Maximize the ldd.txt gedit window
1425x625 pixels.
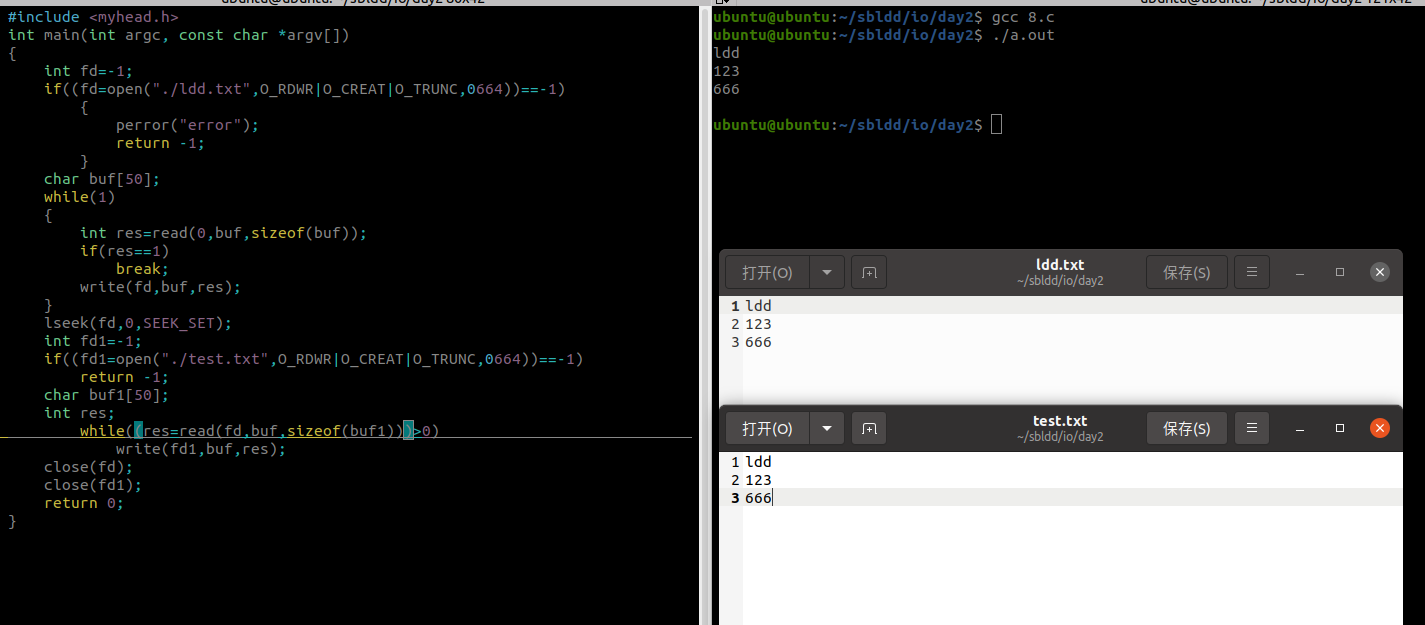(x=1340, y=273)
